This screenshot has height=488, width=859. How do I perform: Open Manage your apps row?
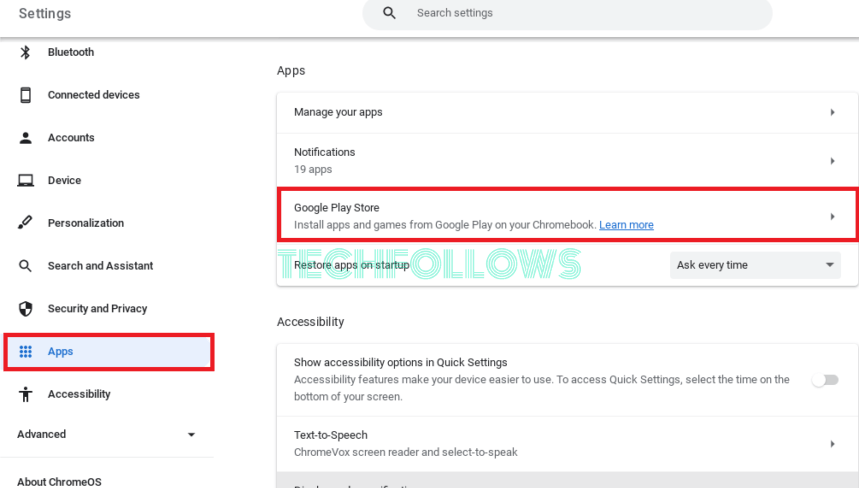coord(567,112)
